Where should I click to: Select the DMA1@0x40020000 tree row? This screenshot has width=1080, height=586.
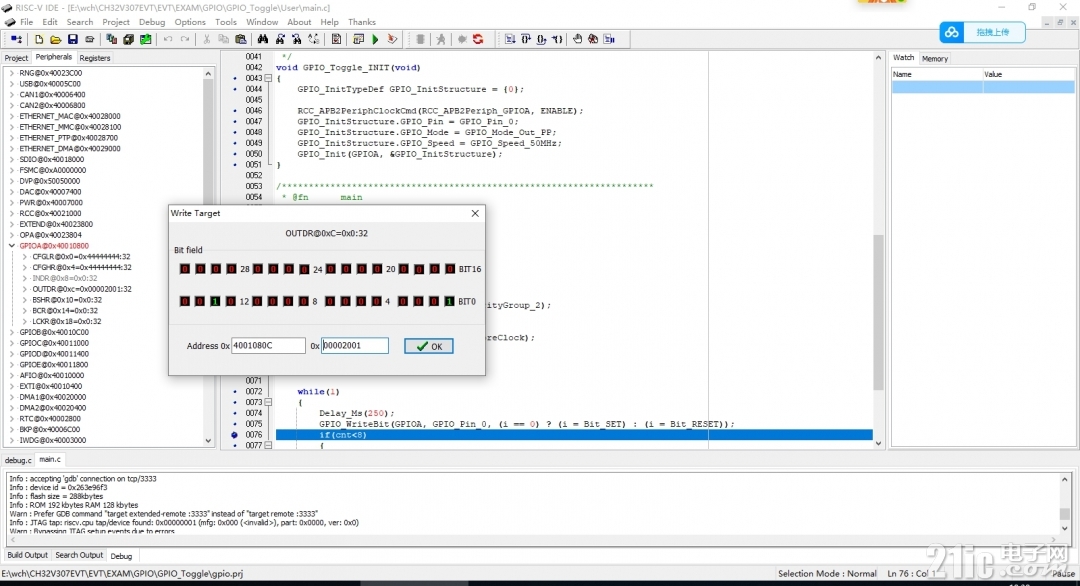click(53, 397)
